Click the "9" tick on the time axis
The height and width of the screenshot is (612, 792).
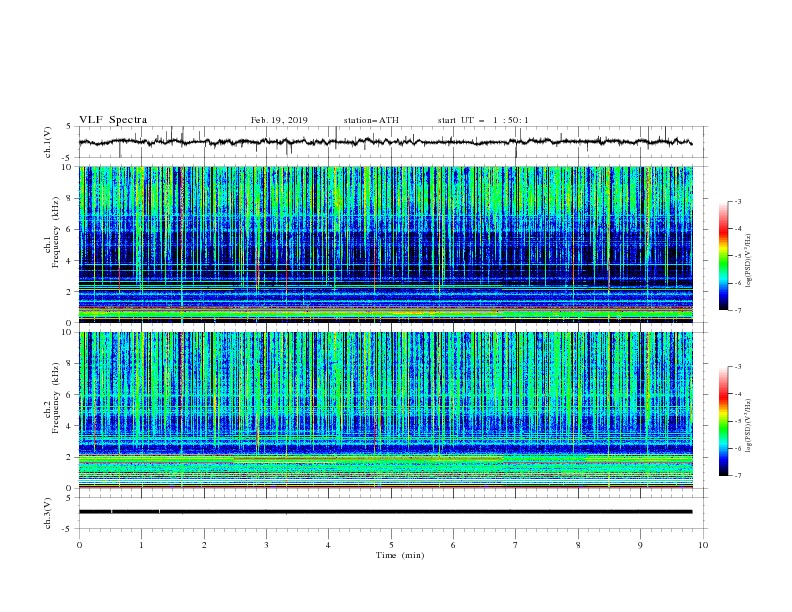tap(640, 545)
